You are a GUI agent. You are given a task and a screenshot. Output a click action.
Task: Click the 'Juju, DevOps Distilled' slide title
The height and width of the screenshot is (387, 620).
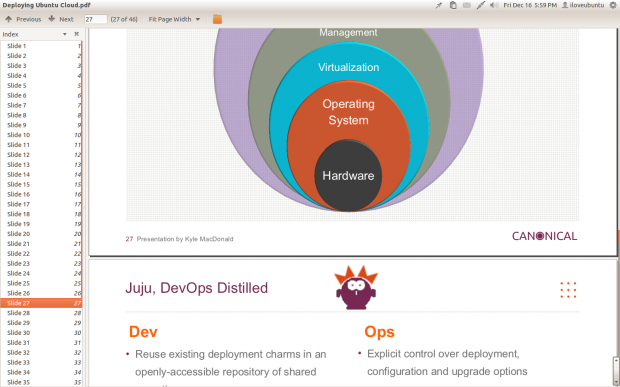(197, 288)
